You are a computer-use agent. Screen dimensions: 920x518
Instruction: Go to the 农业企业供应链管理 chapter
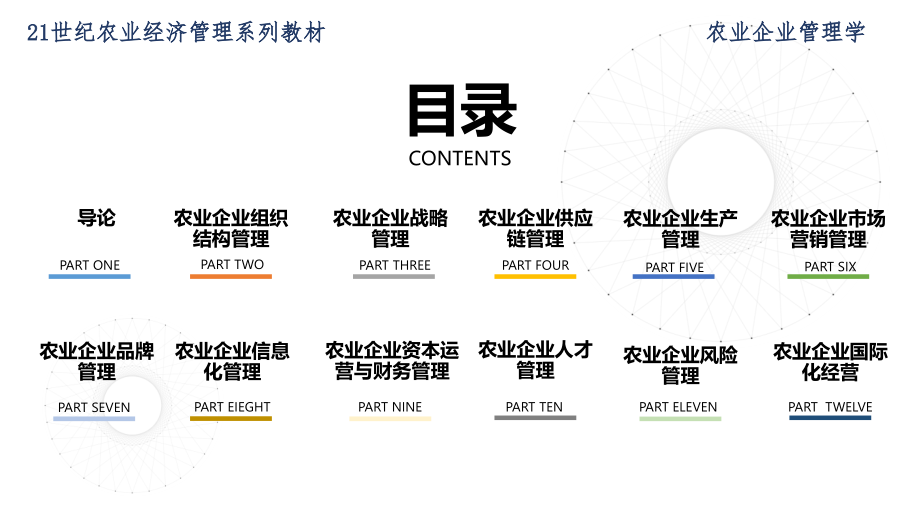(x=535, y=229)
